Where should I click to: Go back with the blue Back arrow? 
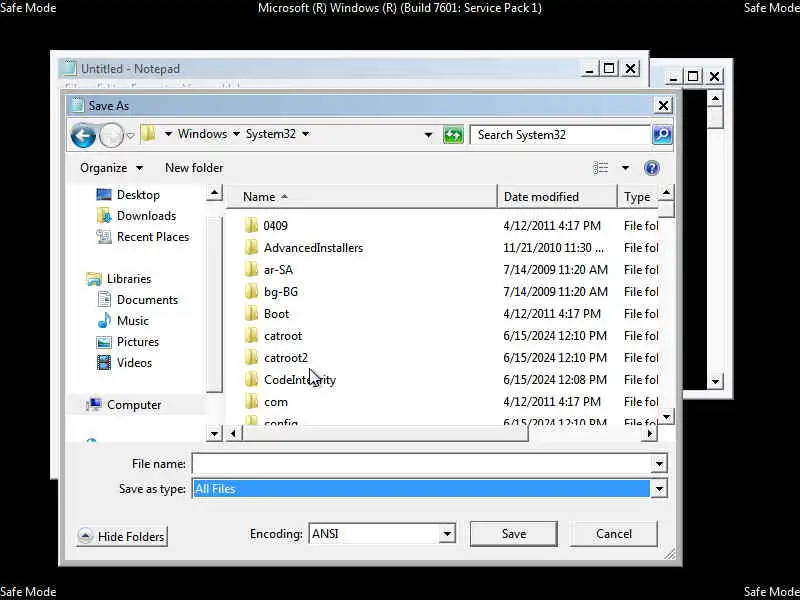pyautogui.click(x=83, y=136)
